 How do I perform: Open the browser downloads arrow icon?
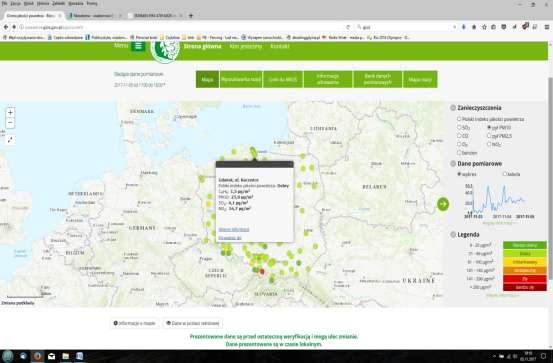[x=463, y=27]
